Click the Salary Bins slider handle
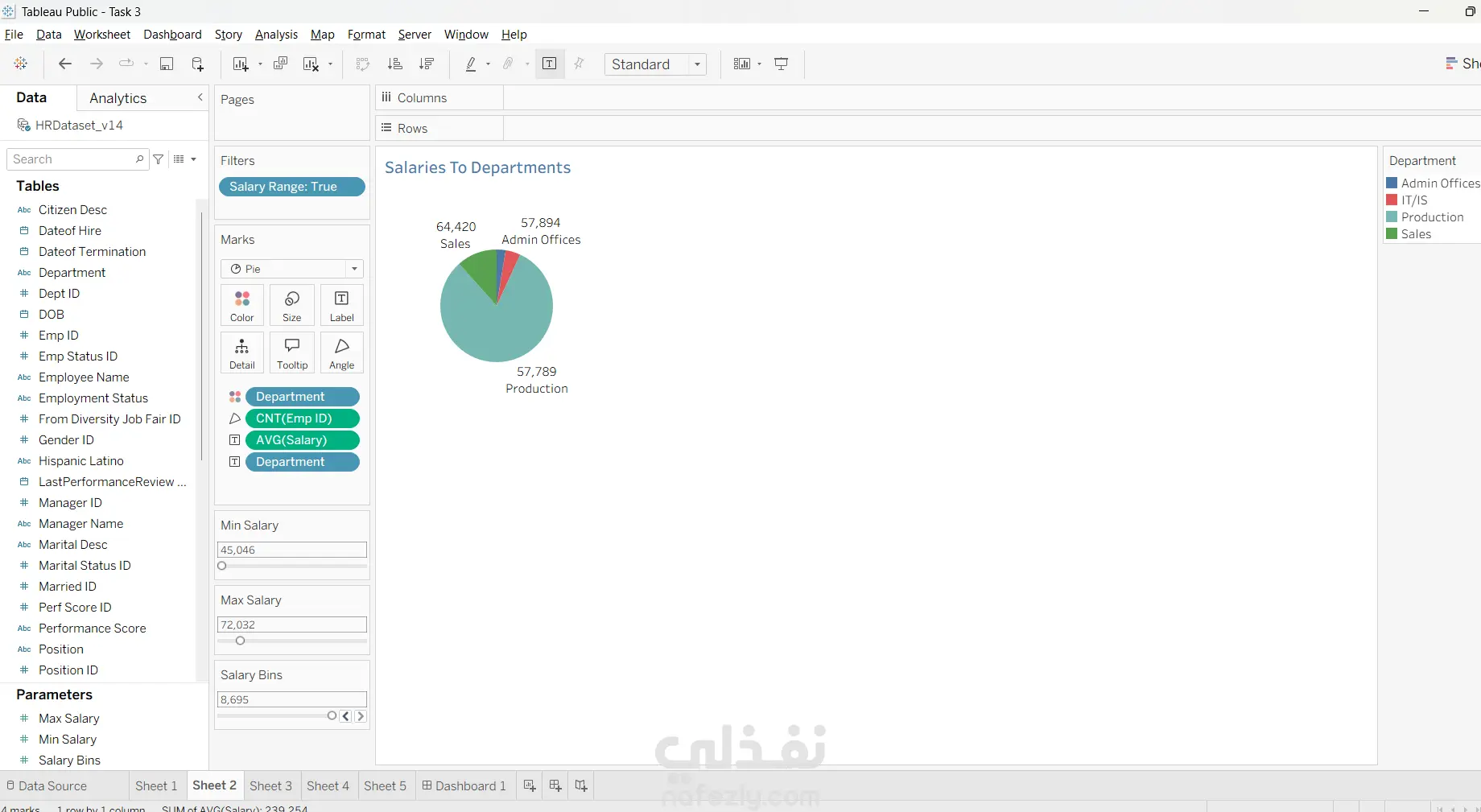1481x812 pixels. [332, 715]
